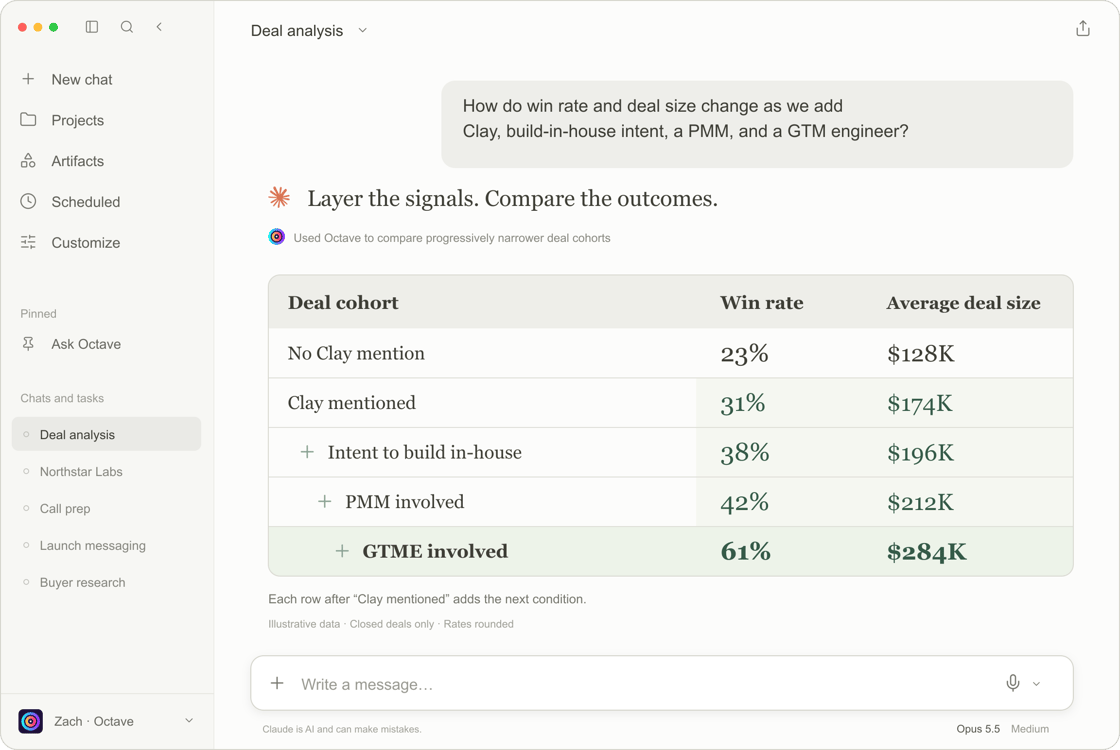Viewport: 1120px width, 750px height.
Task: Click plus icon on Intent to build in-house row
Action: (x=307, y=451)
